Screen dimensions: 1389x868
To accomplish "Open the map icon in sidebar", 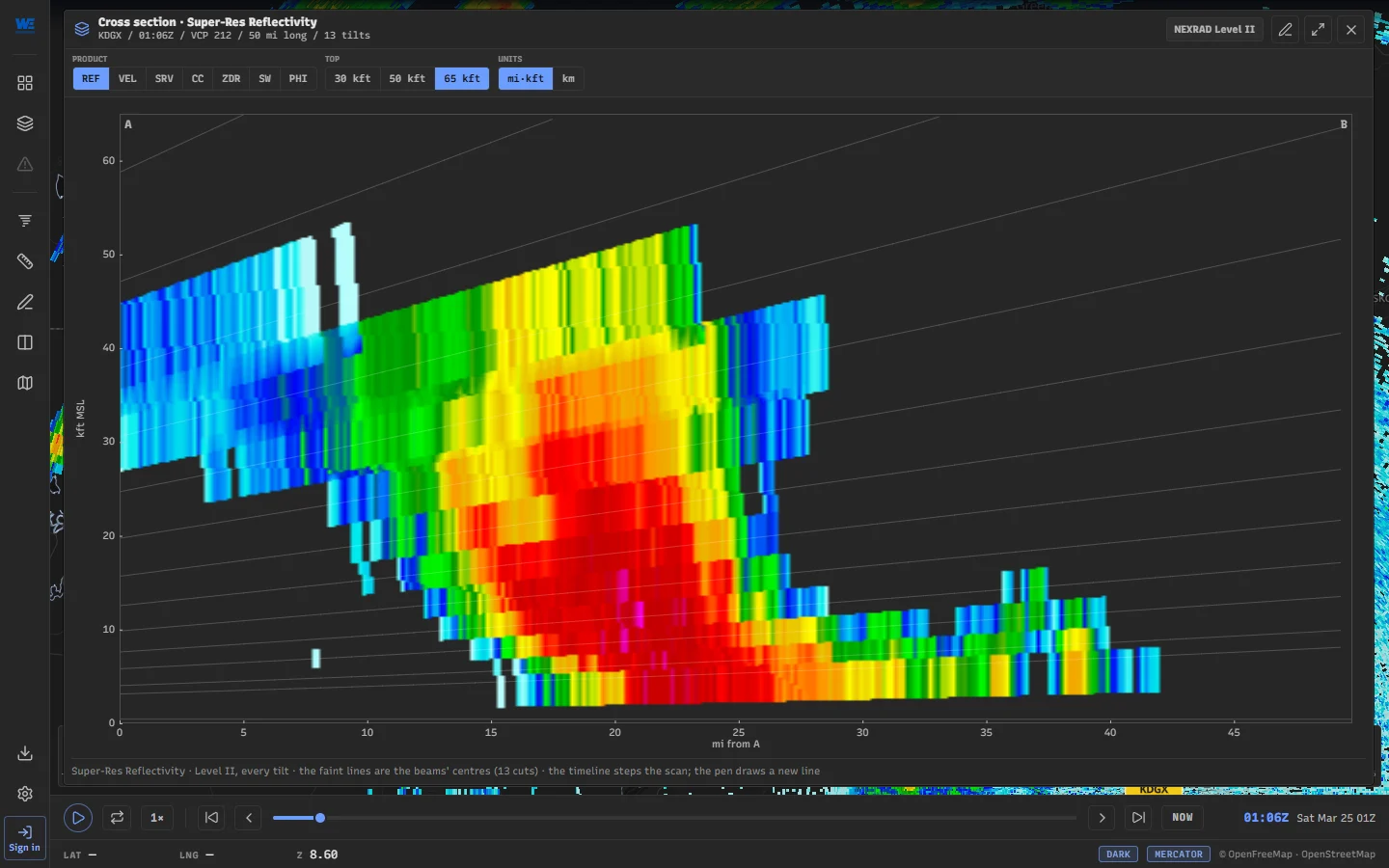I will coord(25,383).
